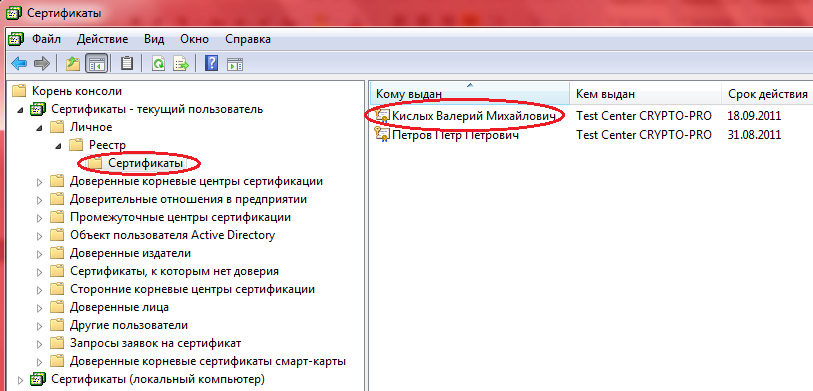Click the Личное folder icon
This screenshot has height=391, width=813.
(x=57, y=127)
